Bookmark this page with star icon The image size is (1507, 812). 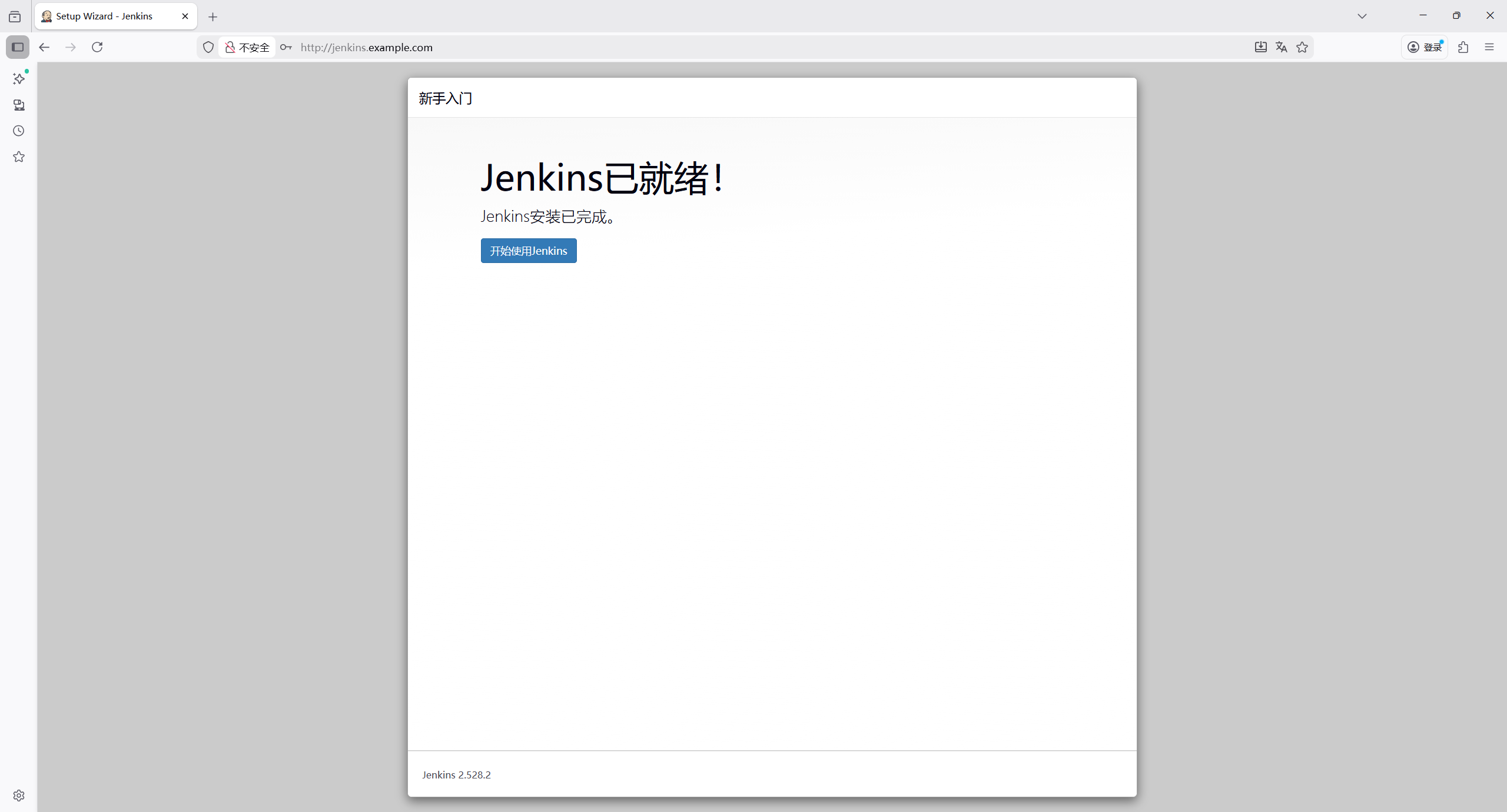click(x=1302, y=47)
